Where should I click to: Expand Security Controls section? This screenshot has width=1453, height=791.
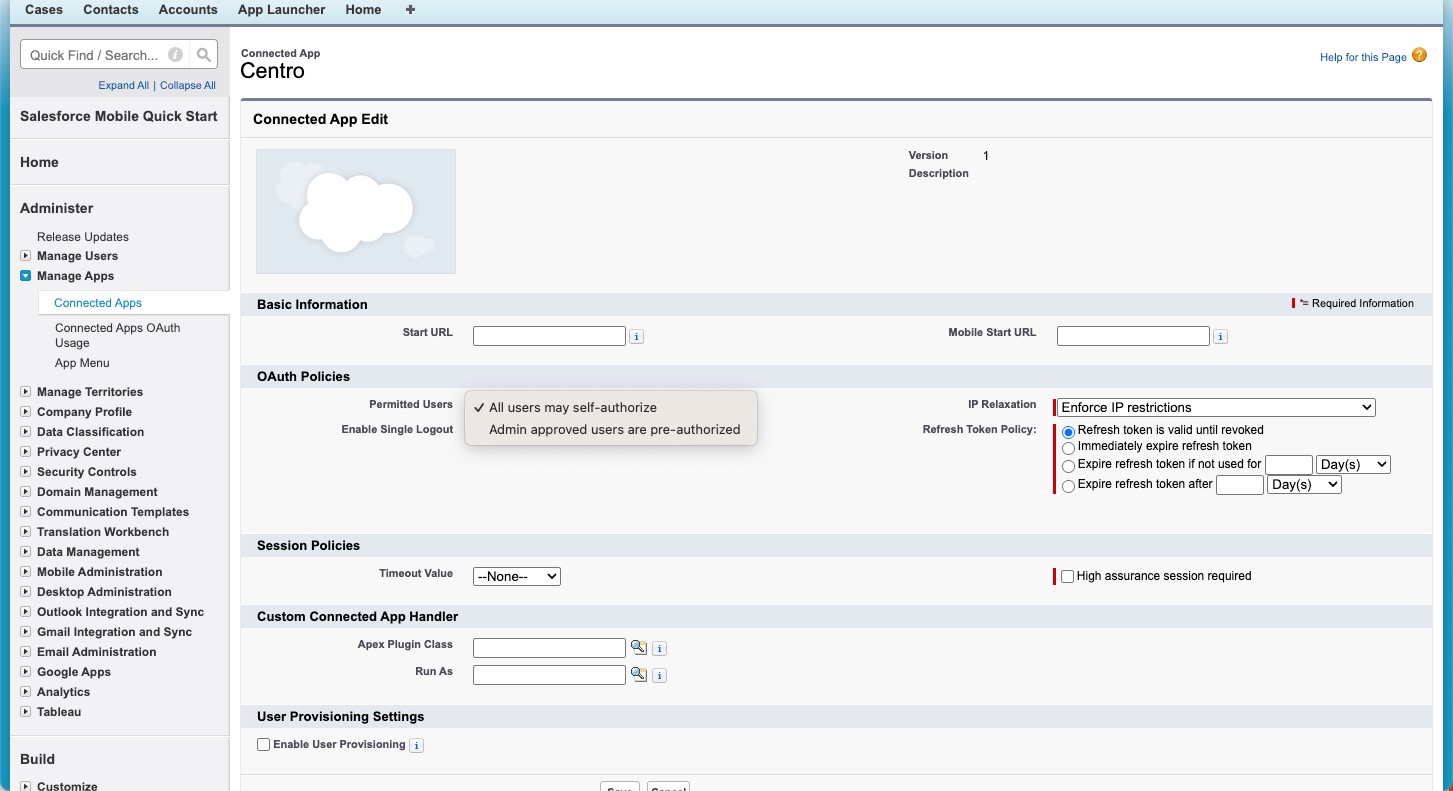coord(26,472)
